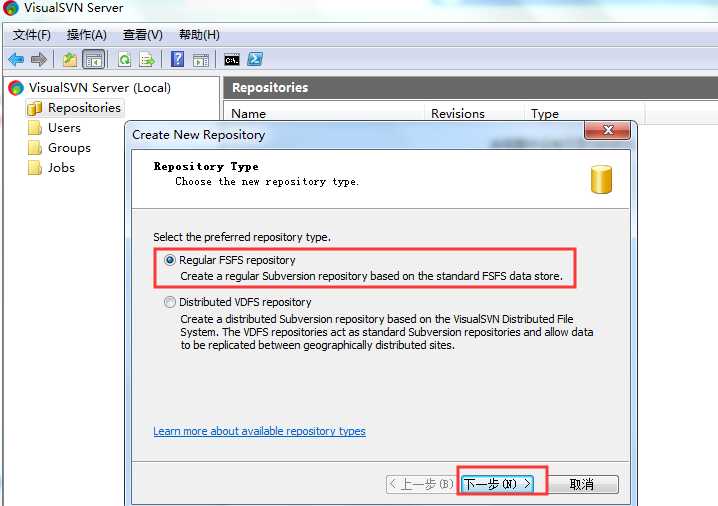The image size is (718, 506).
Task: Click the Up one level folder icon
Action: click(x=70, y=59)
